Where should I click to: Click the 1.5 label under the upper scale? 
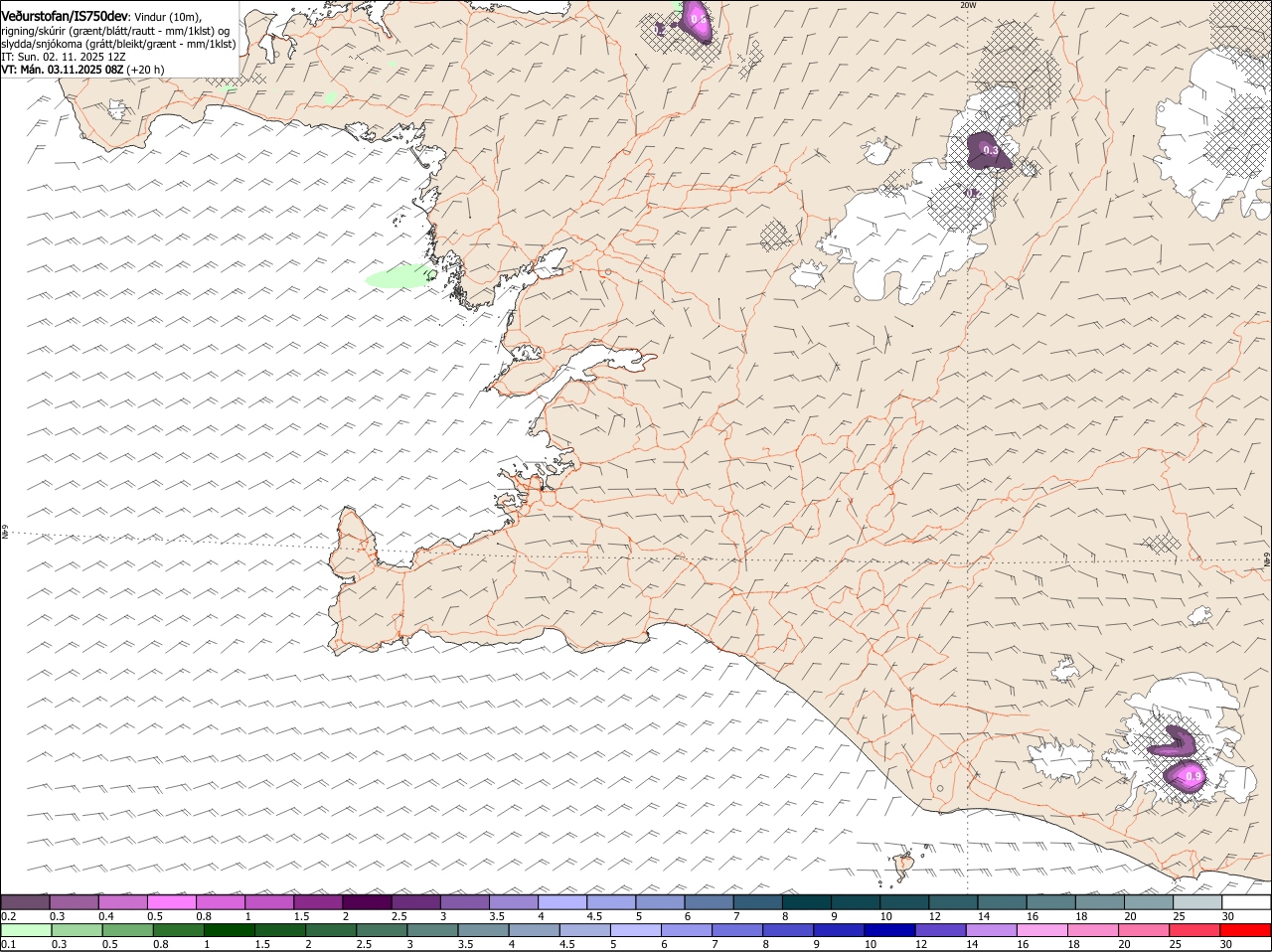click(301, 915)
